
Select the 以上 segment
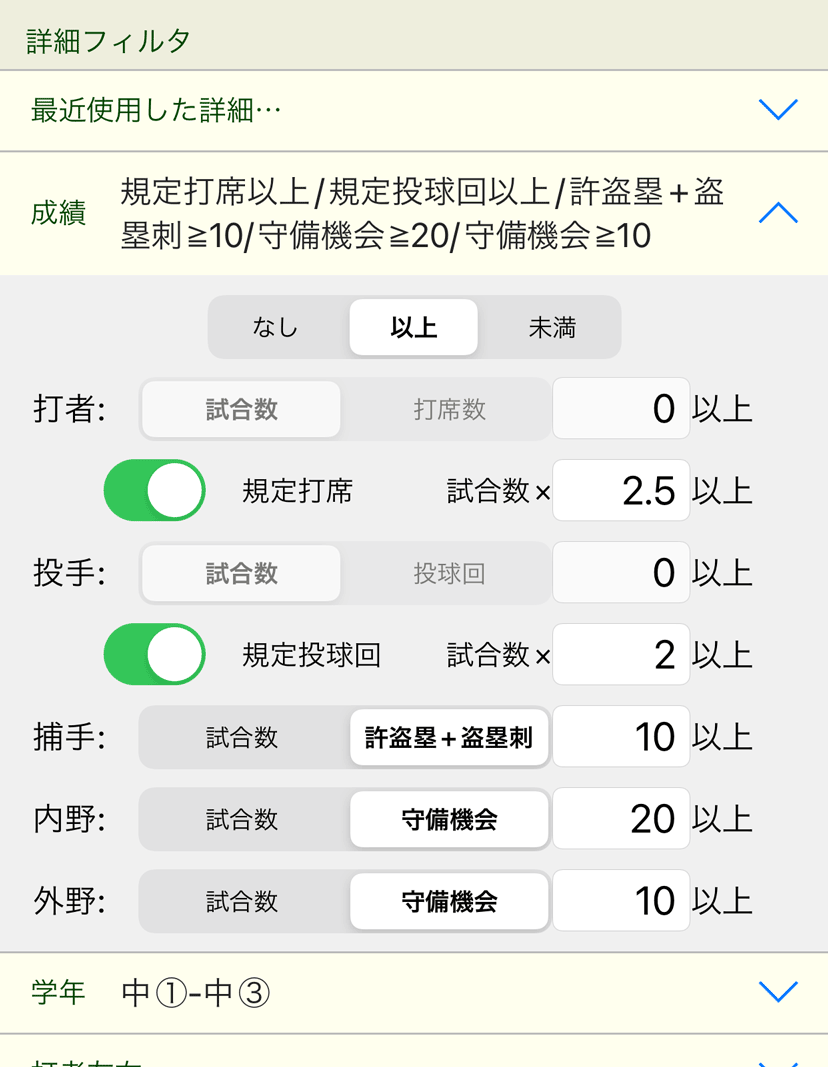point(414,327)
